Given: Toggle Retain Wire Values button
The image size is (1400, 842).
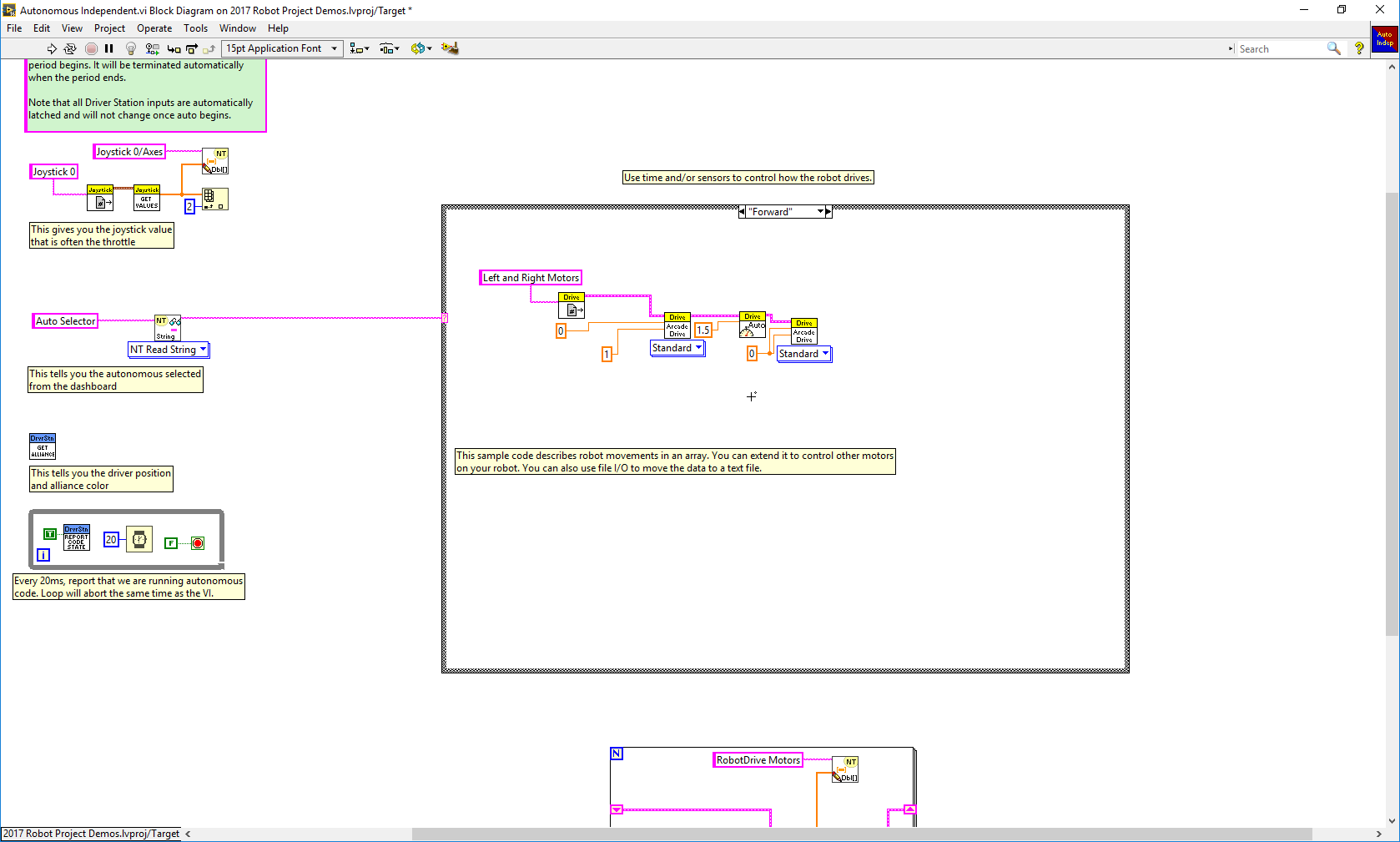Looking at the screenshot, I should pos(152,48).
